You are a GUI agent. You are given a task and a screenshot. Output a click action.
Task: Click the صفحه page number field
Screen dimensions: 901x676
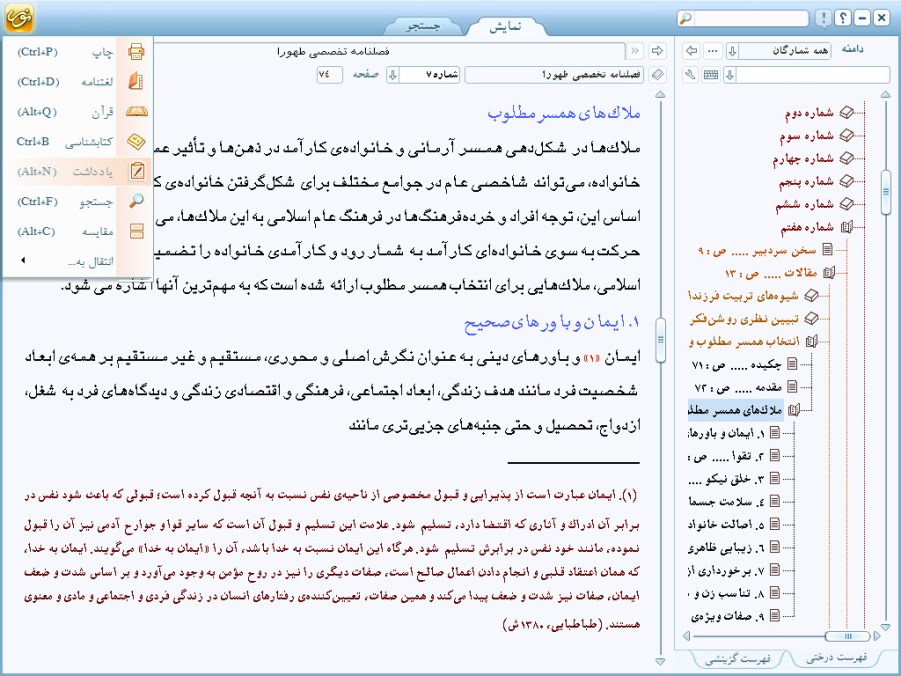(329, 75)
